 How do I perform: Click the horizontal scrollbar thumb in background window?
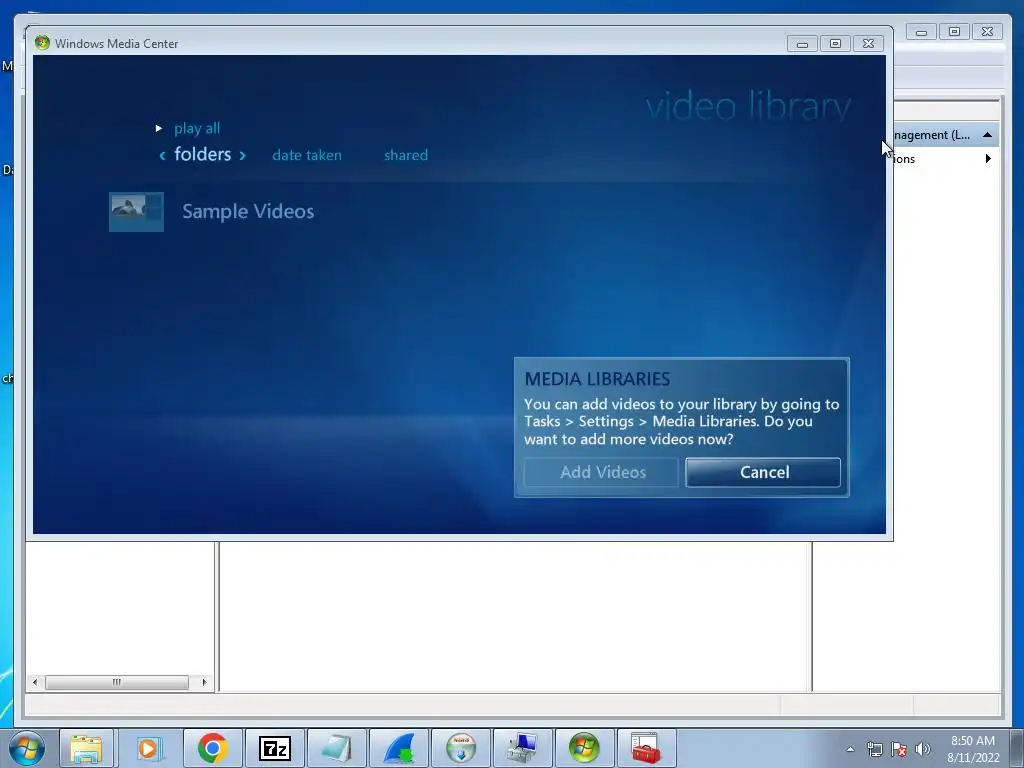pos(117,682)
